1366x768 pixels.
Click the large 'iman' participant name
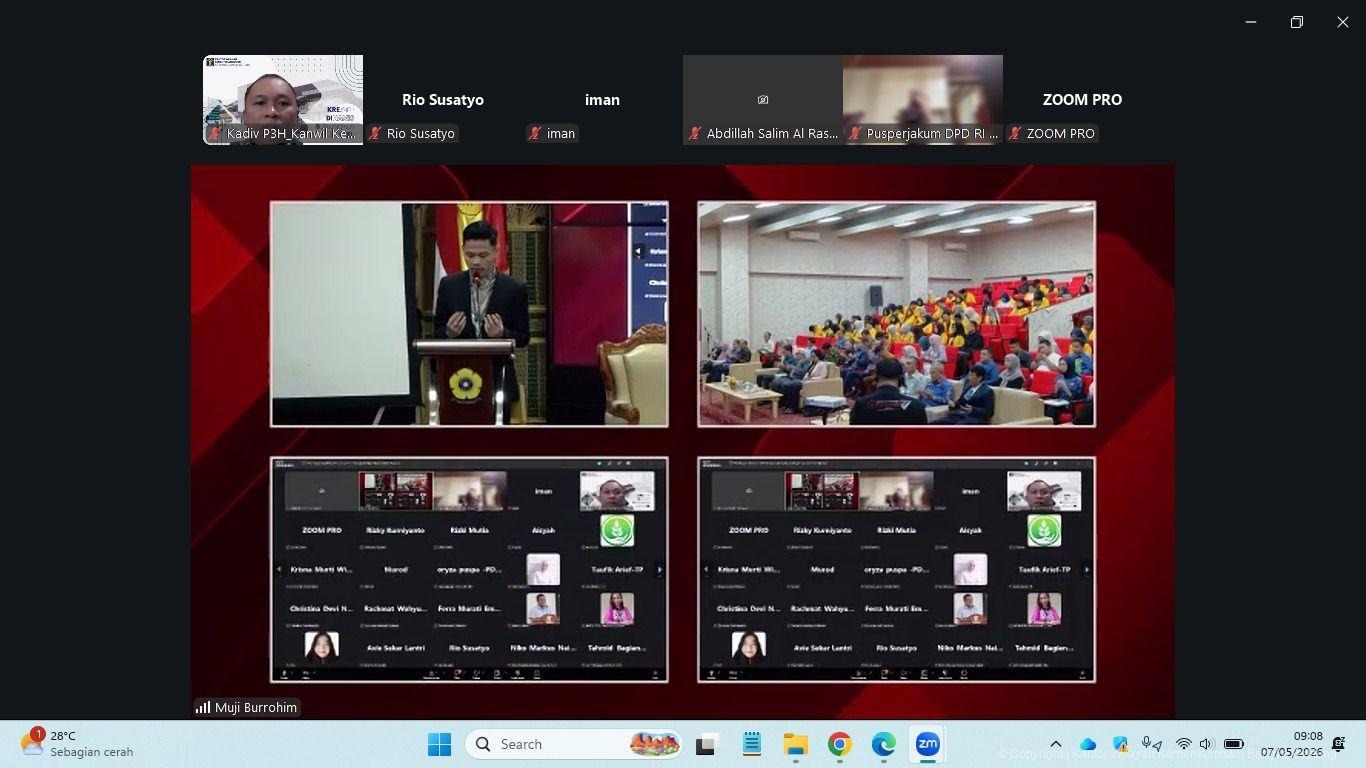coord(602,100)
